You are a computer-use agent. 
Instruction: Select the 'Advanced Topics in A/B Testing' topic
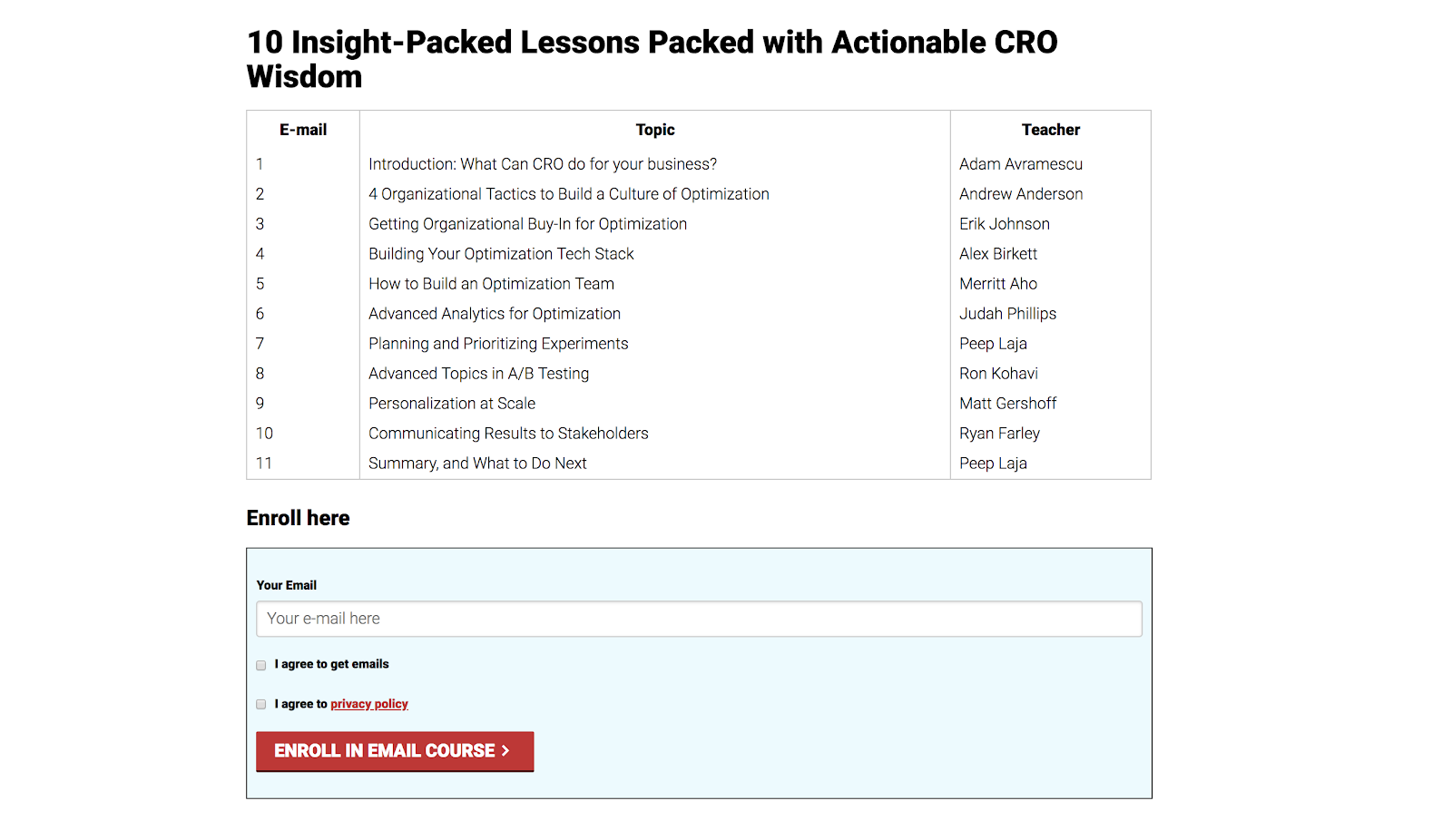point(478,374)
